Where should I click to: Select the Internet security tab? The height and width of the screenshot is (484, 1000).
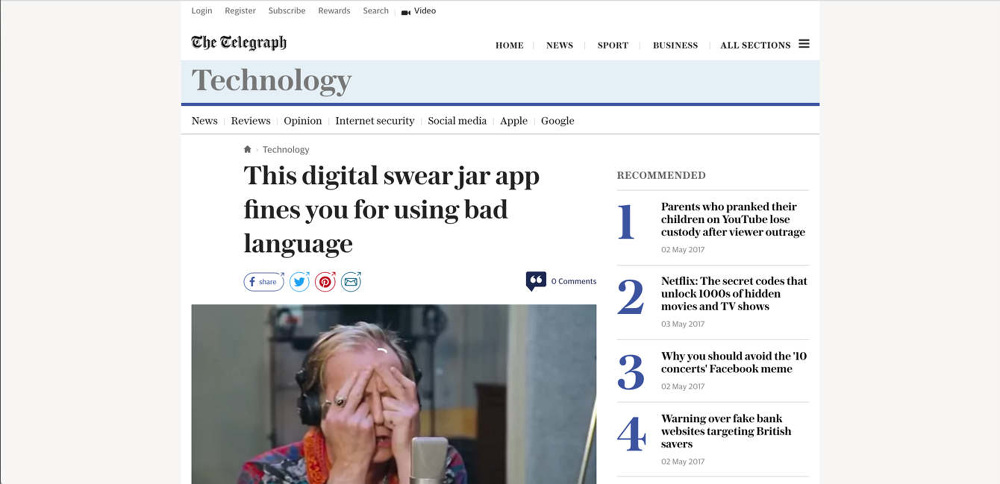click(x=374, y=121)
